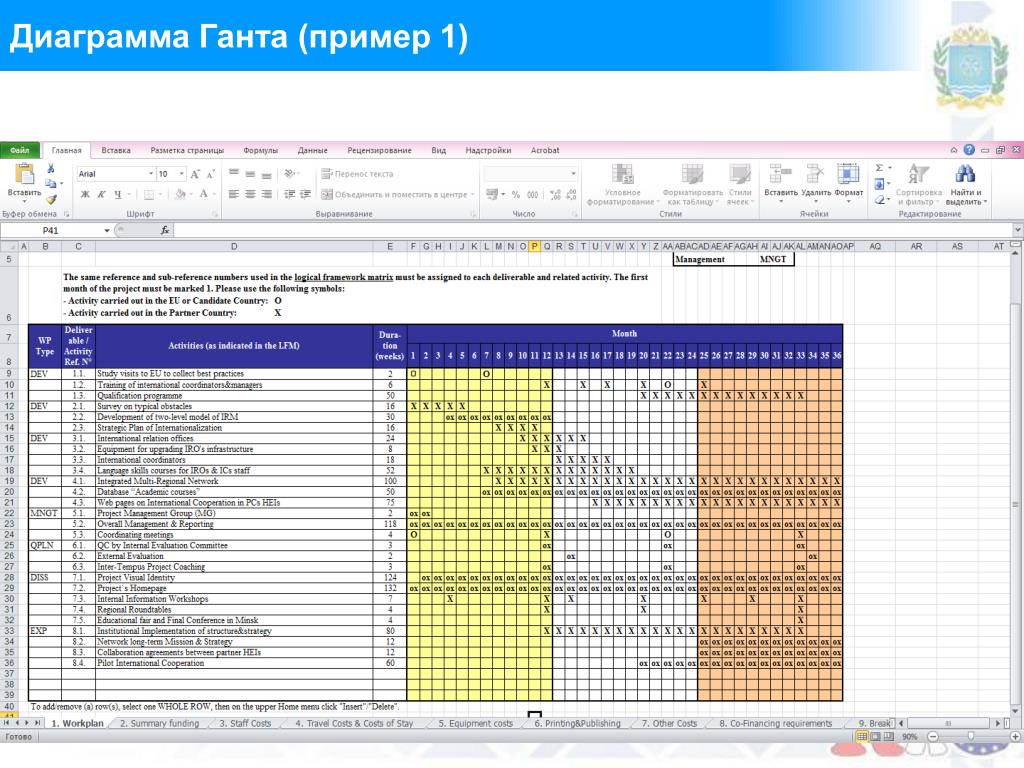Screen dimensions: 1024x768
Task: Open the '4. Travel Costs & Costs of Stay' sheet
Action: coord(354,724)
